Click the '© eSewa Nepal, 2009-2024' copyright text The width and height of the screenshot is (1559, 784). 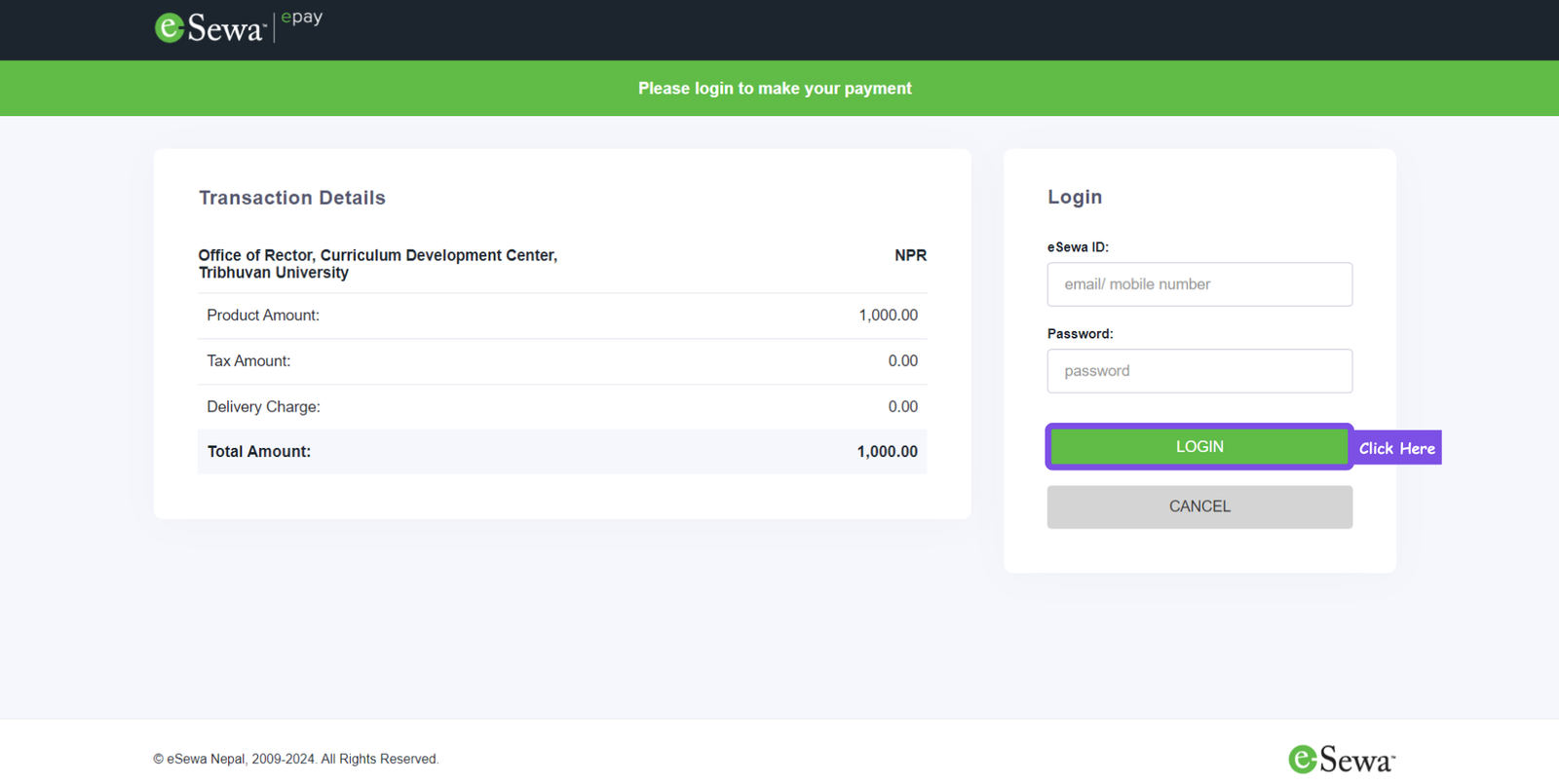click(x=296, y=759)
